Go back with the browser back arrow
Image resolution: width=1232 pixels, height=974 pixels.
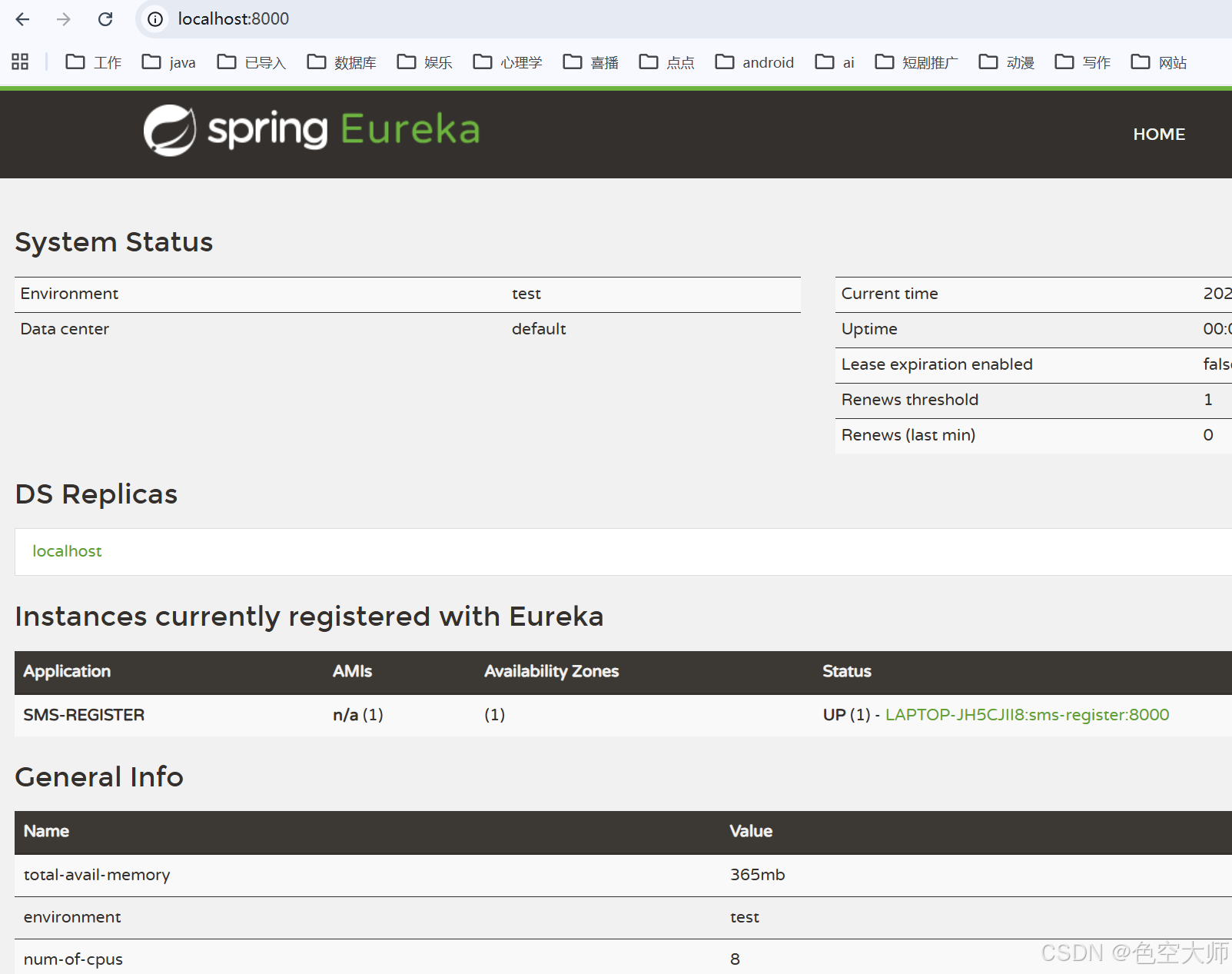click(x=22, y=19)
